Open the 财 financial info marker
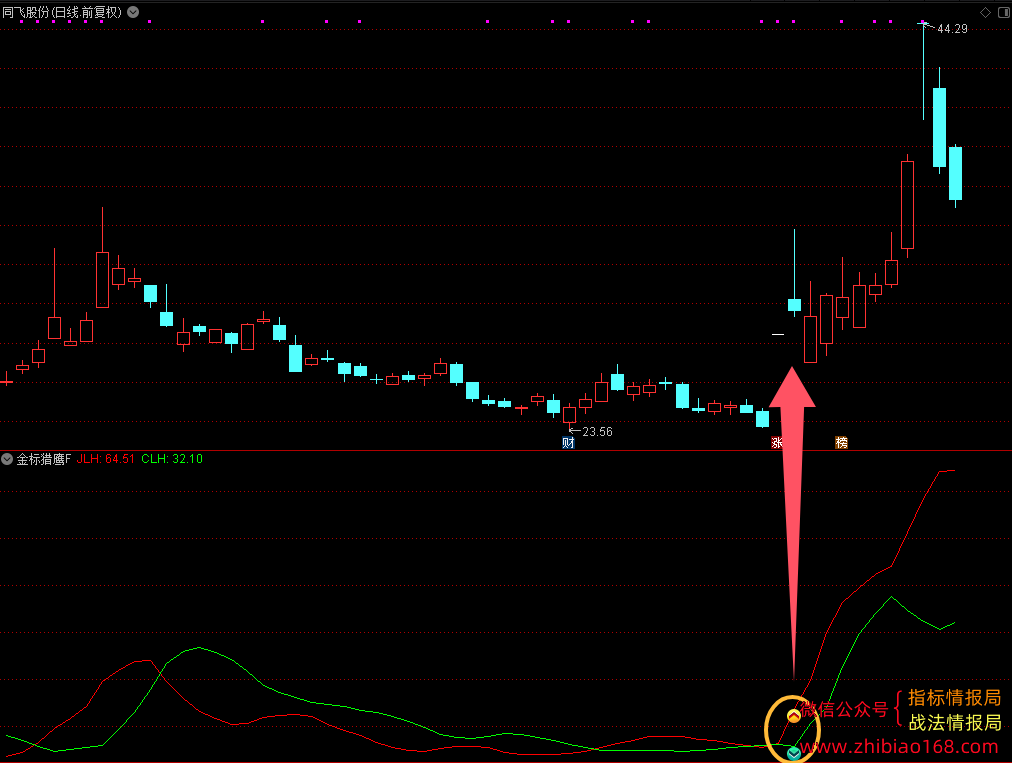1012x763 pixels. click(x=568, y=442)
